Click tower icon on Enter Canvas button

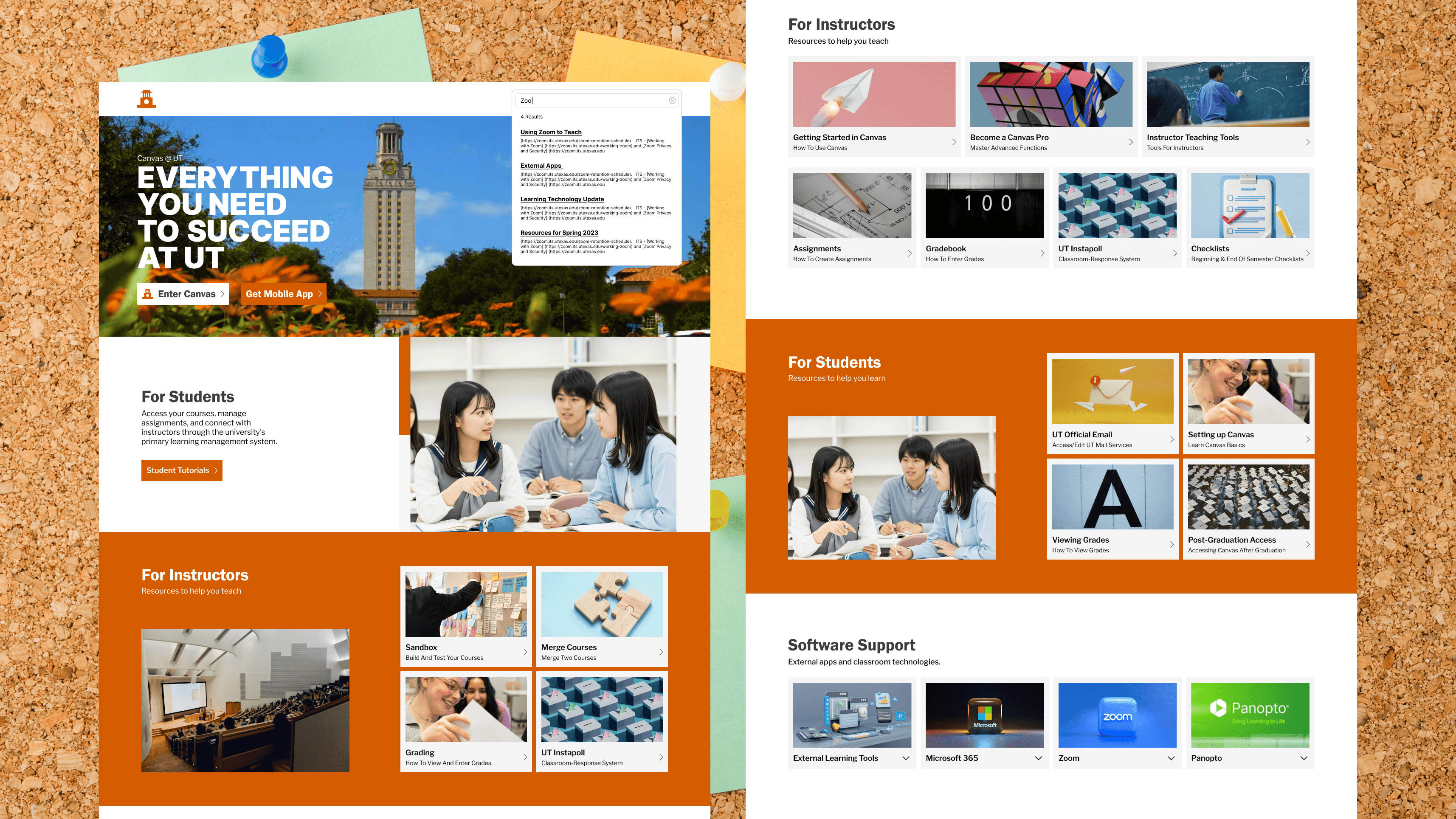coord(148,294)
